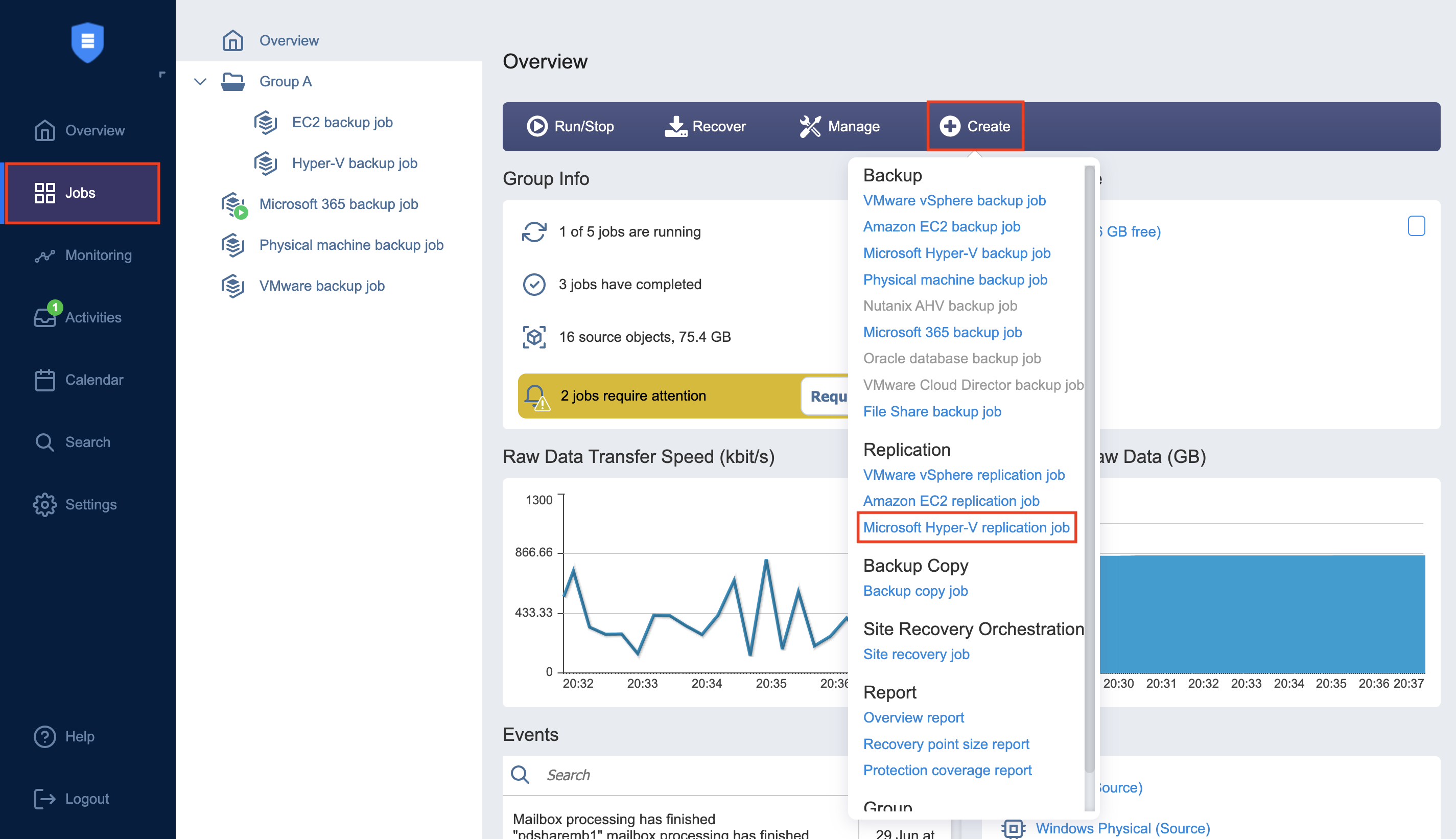Collapse the Group A chevron
The image size is (1456, 839).
(x=200, y=81)
